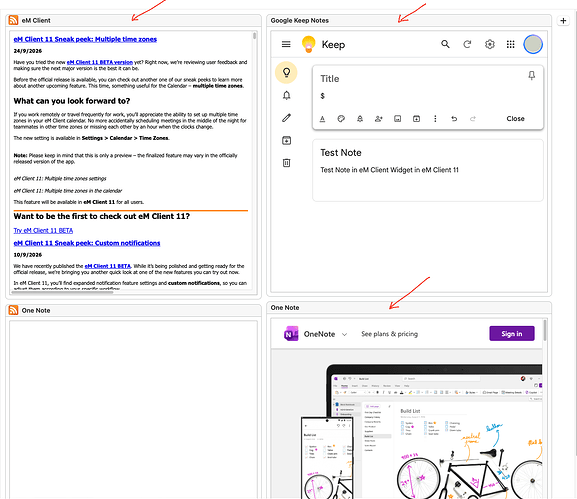Add a new widget with plus button
The width and height of the screenshot is (577, 499).
pos(563,21)
